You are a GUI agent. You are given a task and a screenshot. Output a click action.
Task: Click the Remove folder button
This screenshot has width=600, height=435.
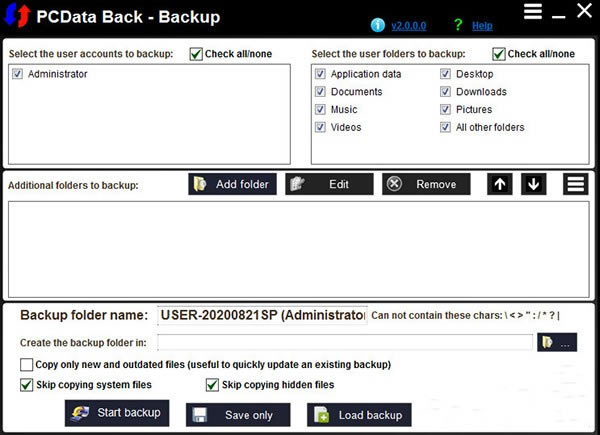coord(426,184)
